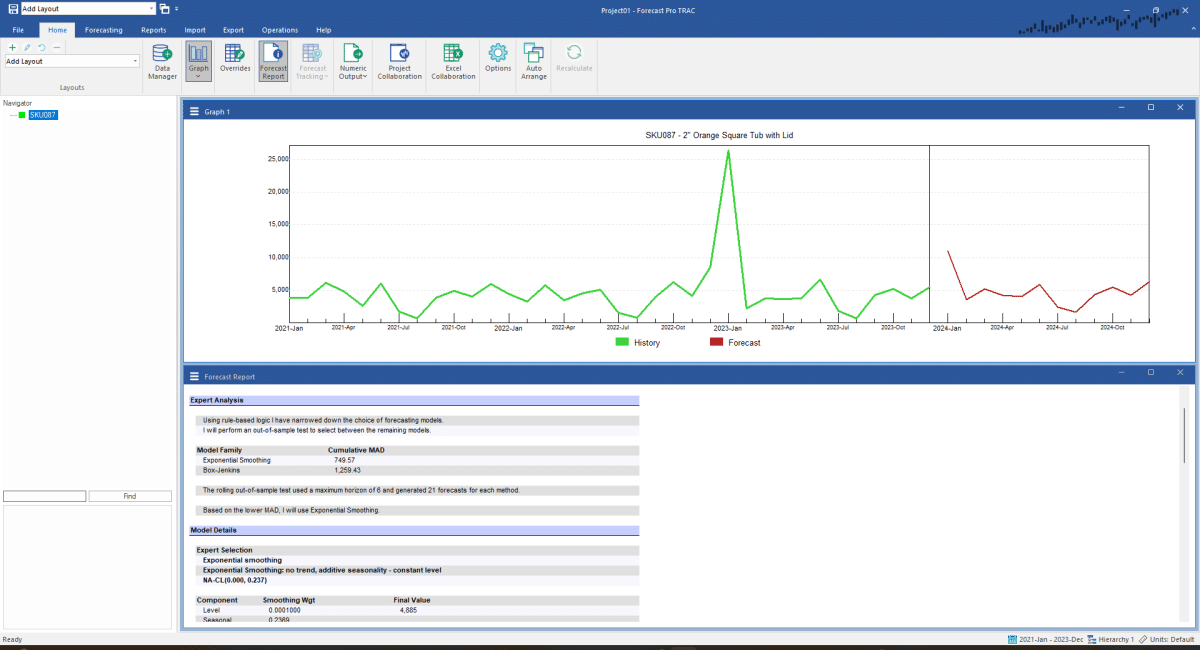Expand the Numeric Output dropdown arrow
Screen dimensions: 1200x650
[364, 76]
